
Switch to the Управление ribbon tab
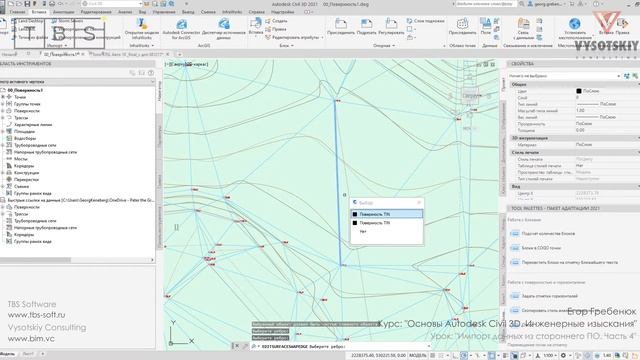tap(164, 12)
